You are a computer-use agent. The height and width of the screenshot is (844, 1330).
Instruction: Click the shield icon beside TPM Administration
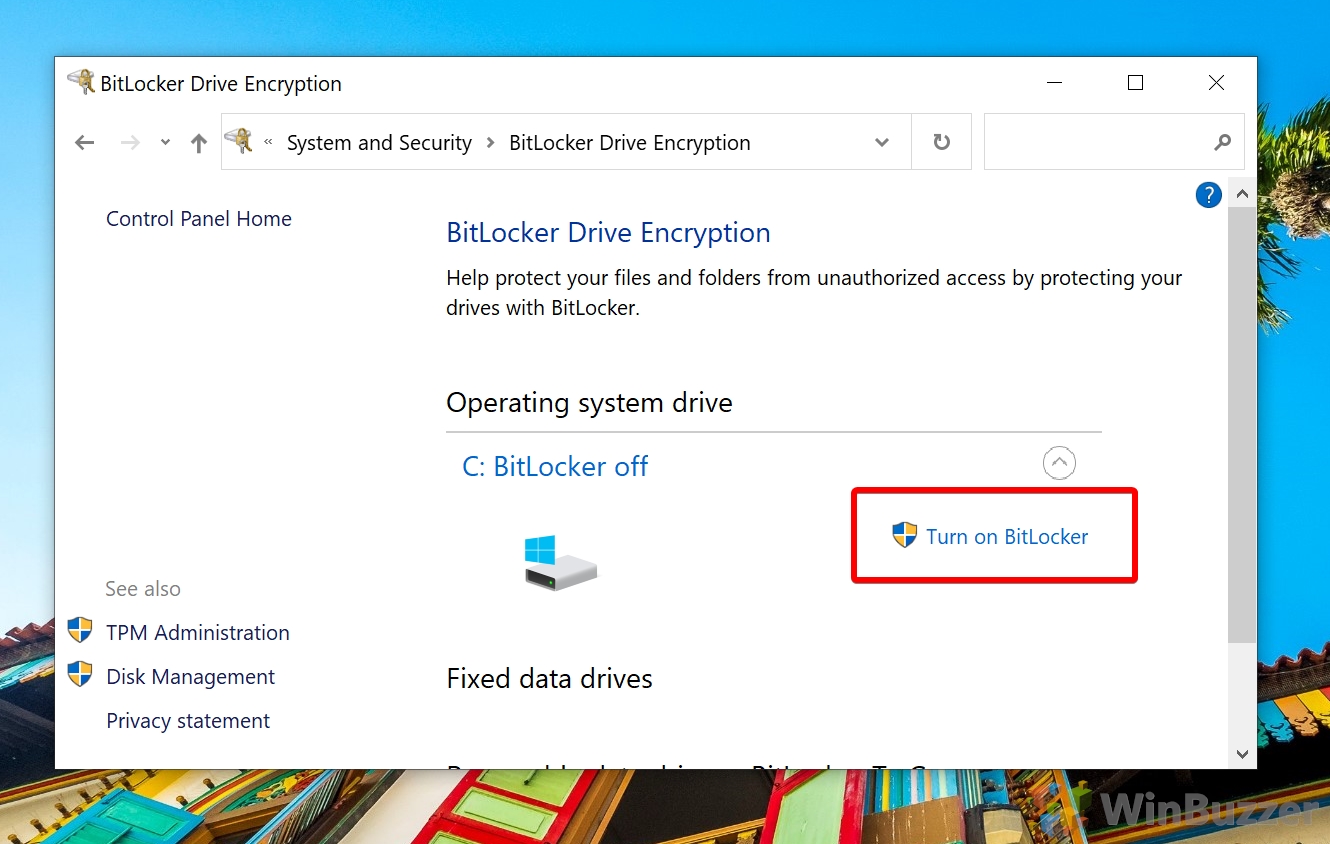[x=80, y=631]
